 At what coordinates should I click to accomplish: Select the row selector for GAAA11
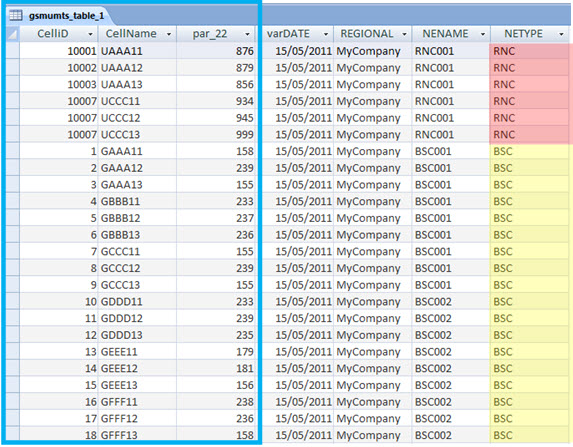click(x=13, y=151)
